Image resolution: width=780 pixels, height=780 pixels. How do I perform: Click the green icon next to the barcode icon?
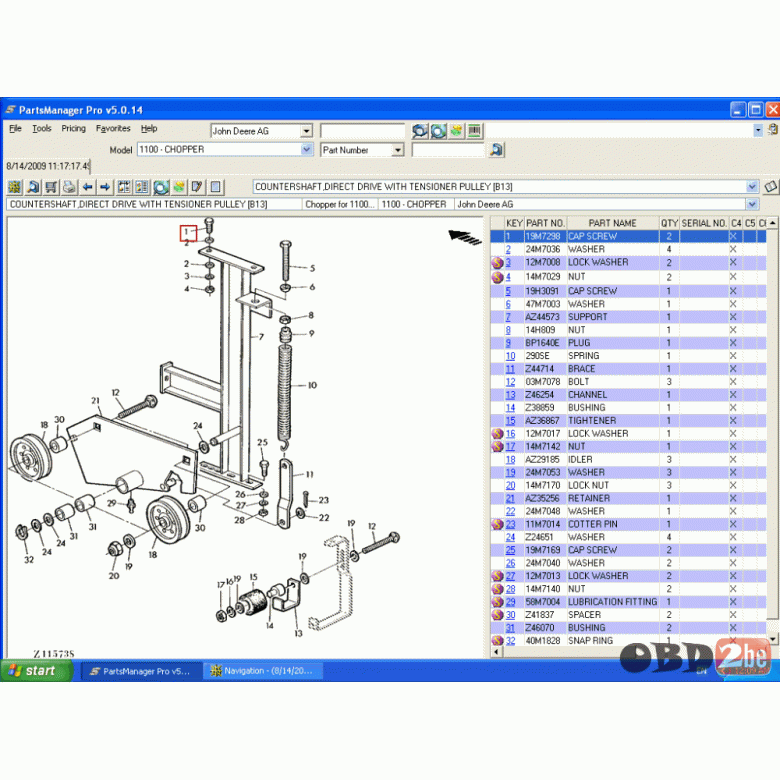pyautogui.click(x=456, y=131)
